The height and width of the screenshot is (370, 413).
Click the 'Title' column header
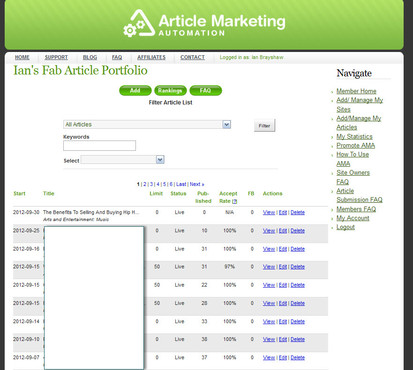pyautogui.click(x=49, y=194)
